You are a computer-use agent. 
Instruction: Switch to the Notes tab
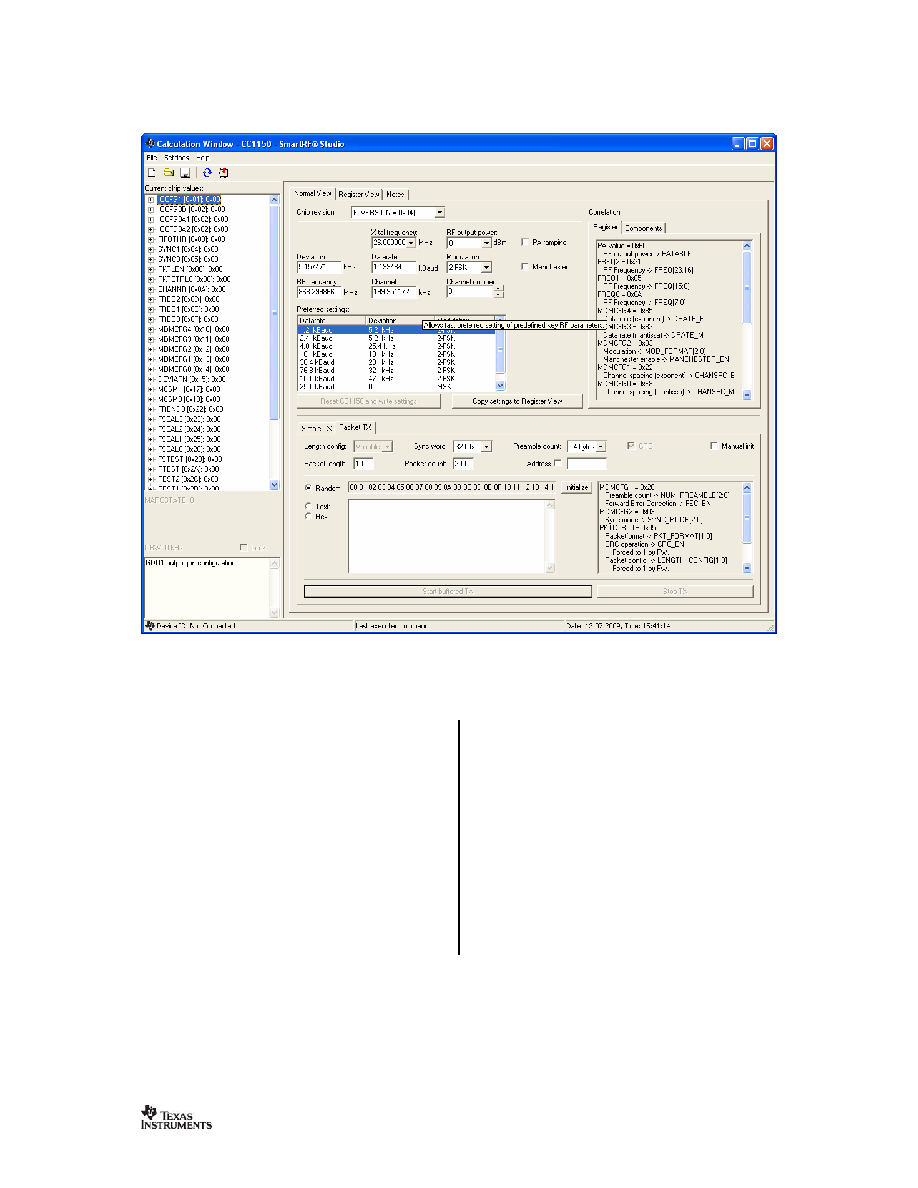[395, 195]
